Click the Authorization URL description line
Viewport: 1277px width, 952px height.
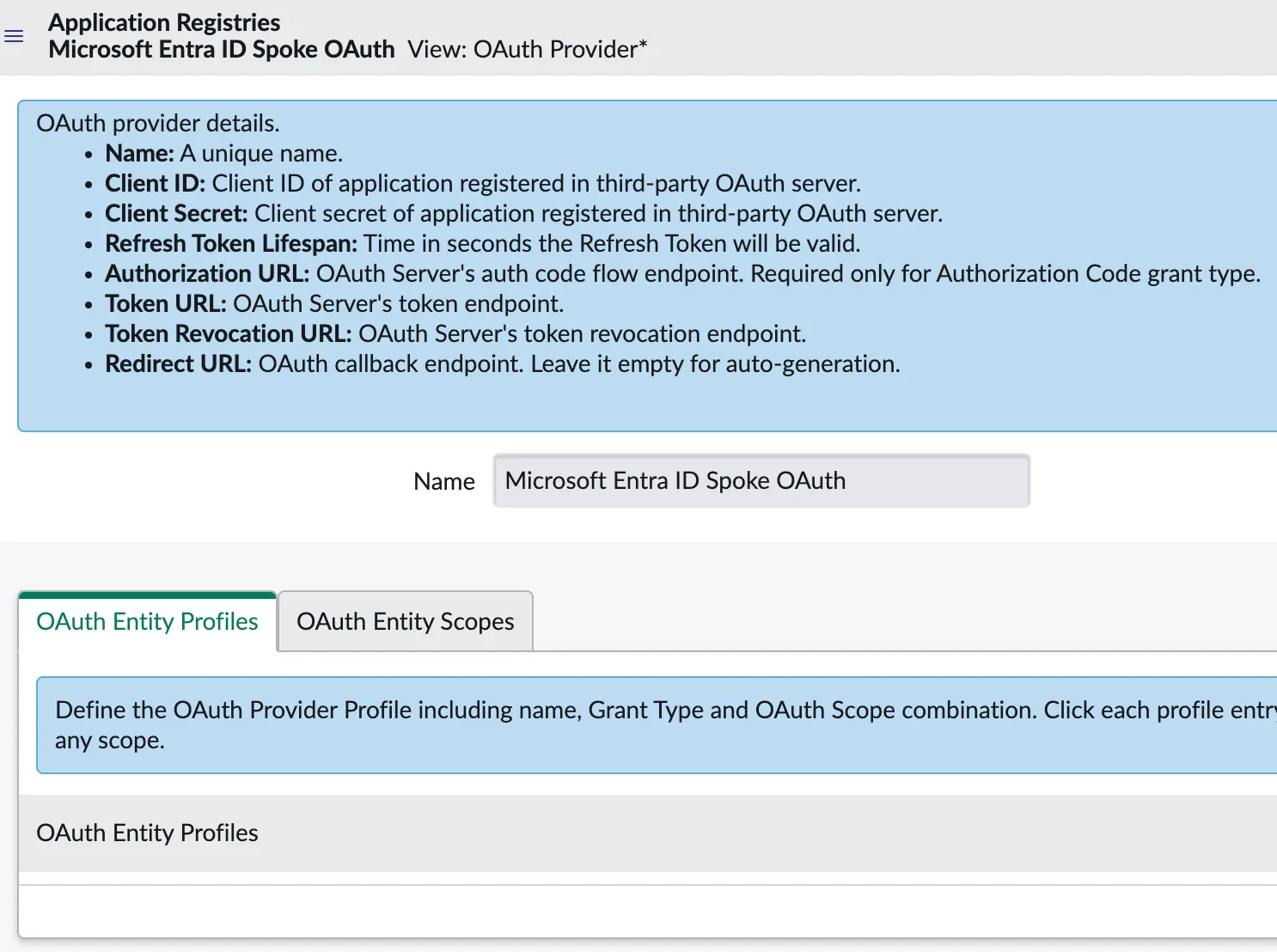click(682, 273)
